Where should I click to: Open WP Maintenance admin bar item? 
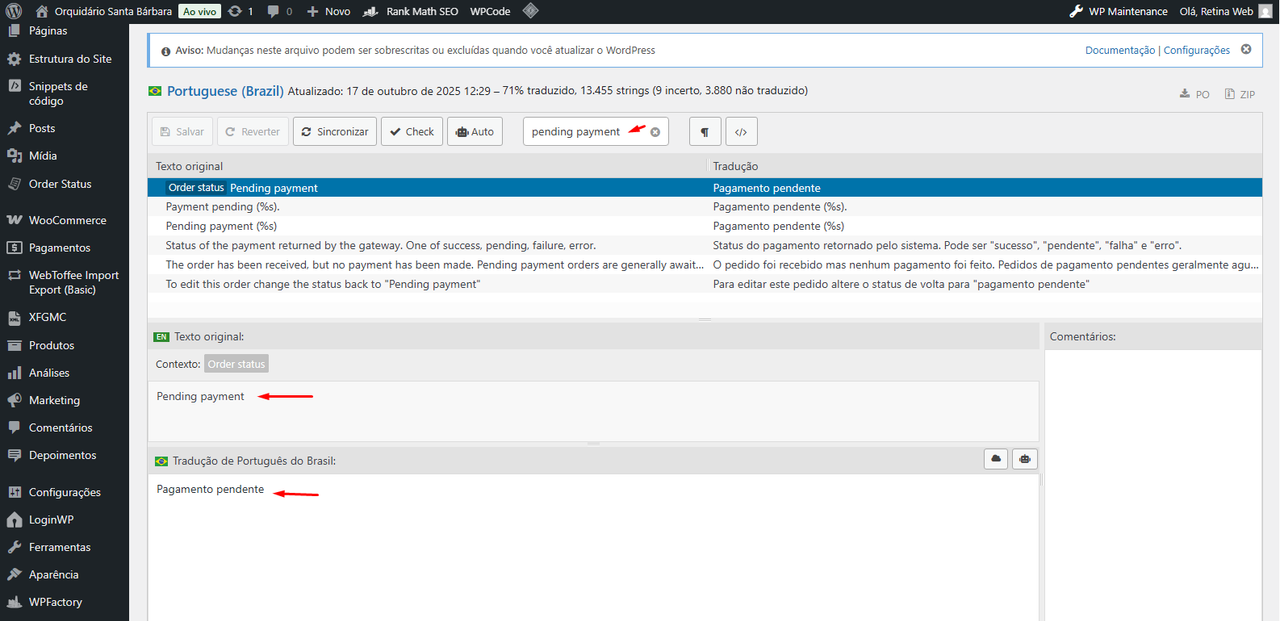tap(1118, 11)
